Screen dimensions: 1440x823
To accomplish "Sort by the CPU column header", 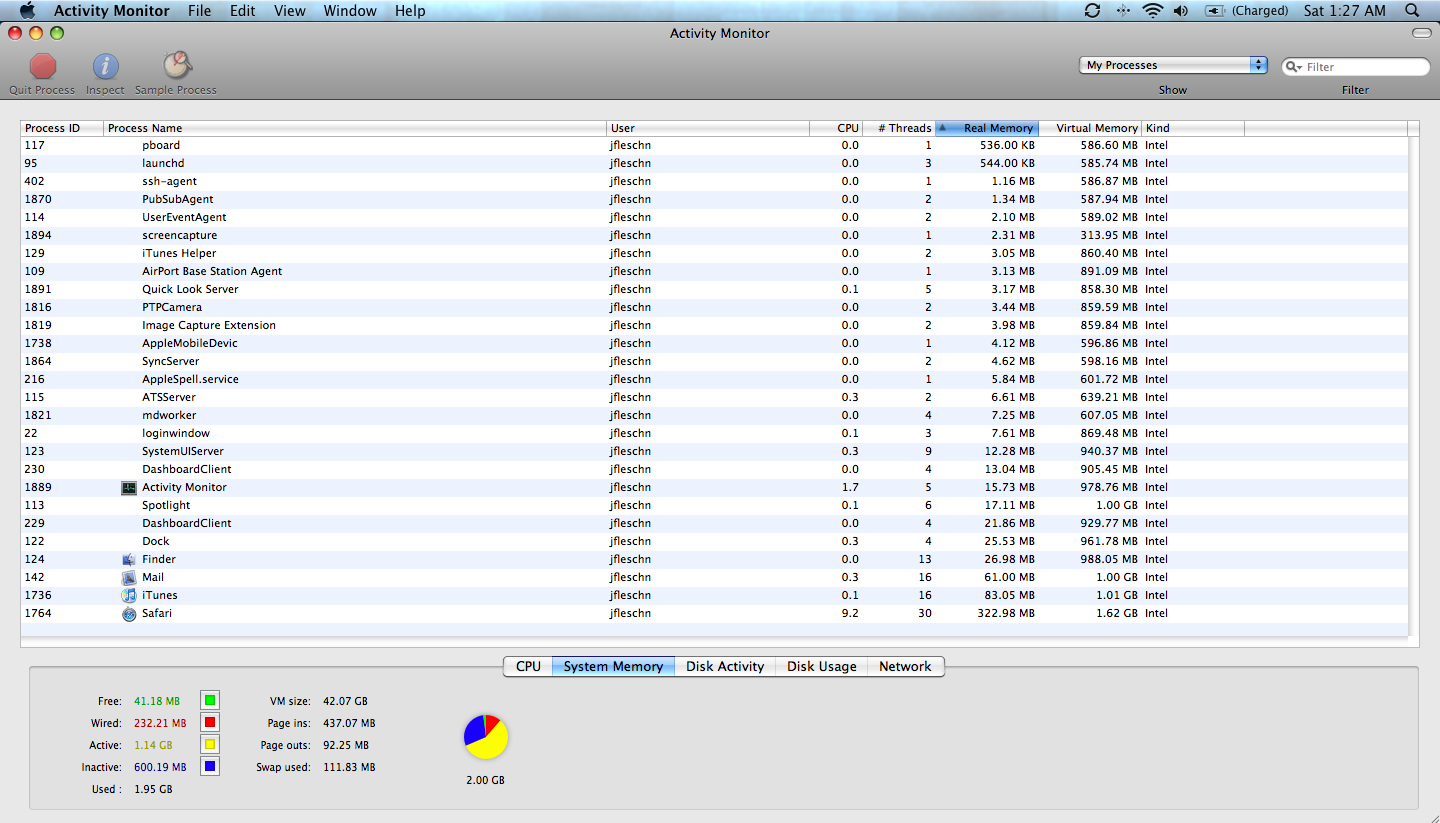I will [x=836, y=128].
